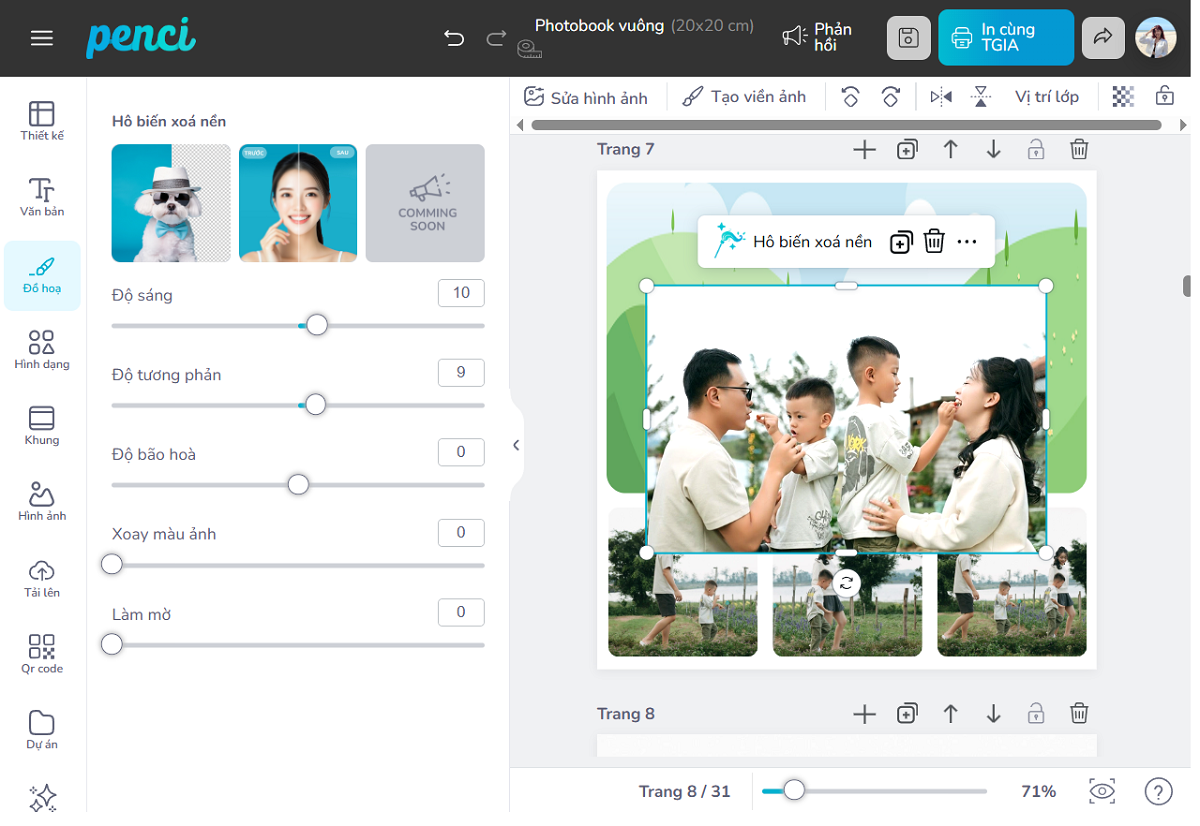1200x826 pixels.
Task: Click the save project icon
Action: (x=908, y=38)
